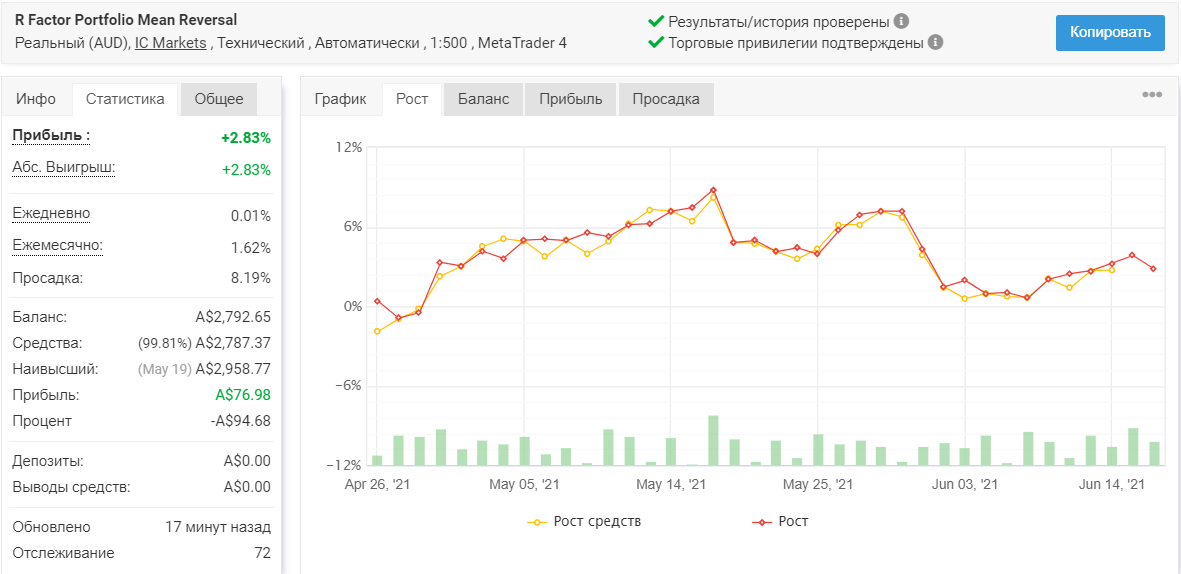Click green checkmark for trading privileges

coord(657,42)
